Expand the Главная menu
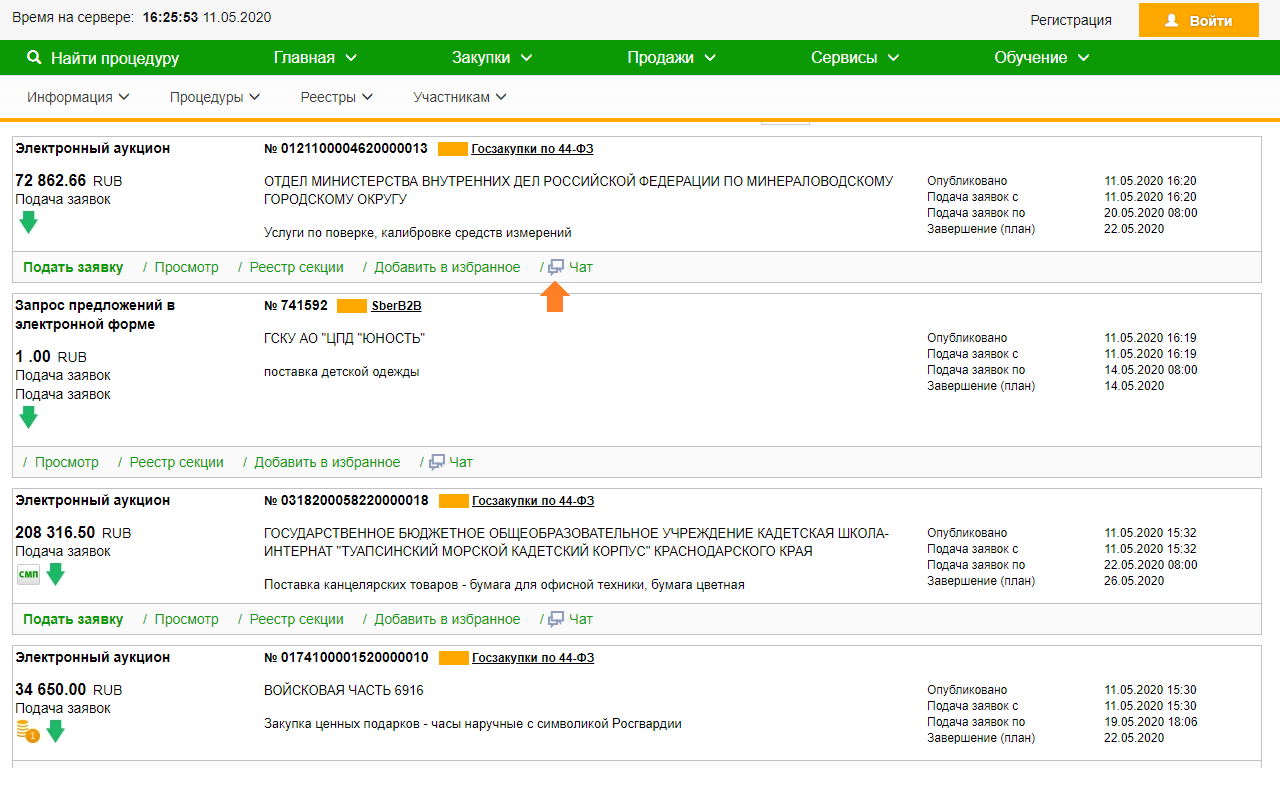Image resolution: width=1280 pixels, height=800 pixels. pyautogui.click(x=315, y=58)
